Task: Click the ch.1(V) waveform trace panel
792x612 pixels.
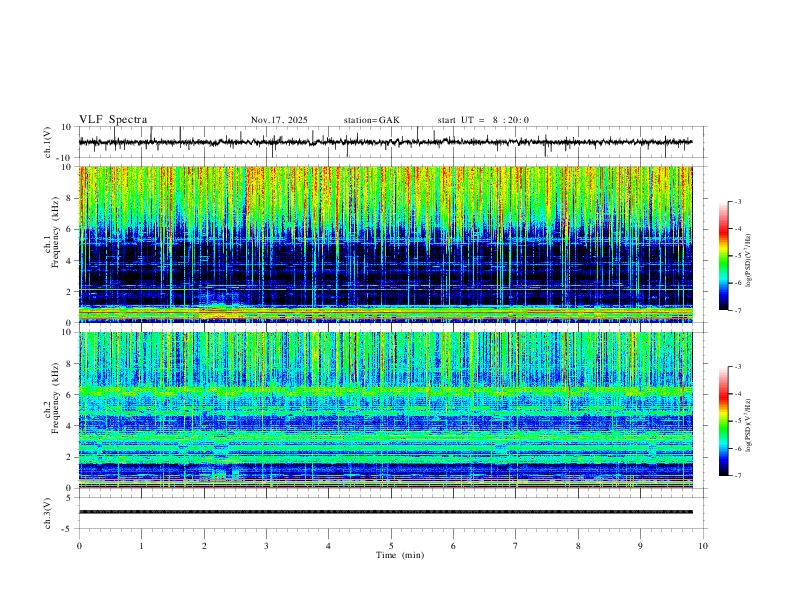Action: [x=392, y=142]
